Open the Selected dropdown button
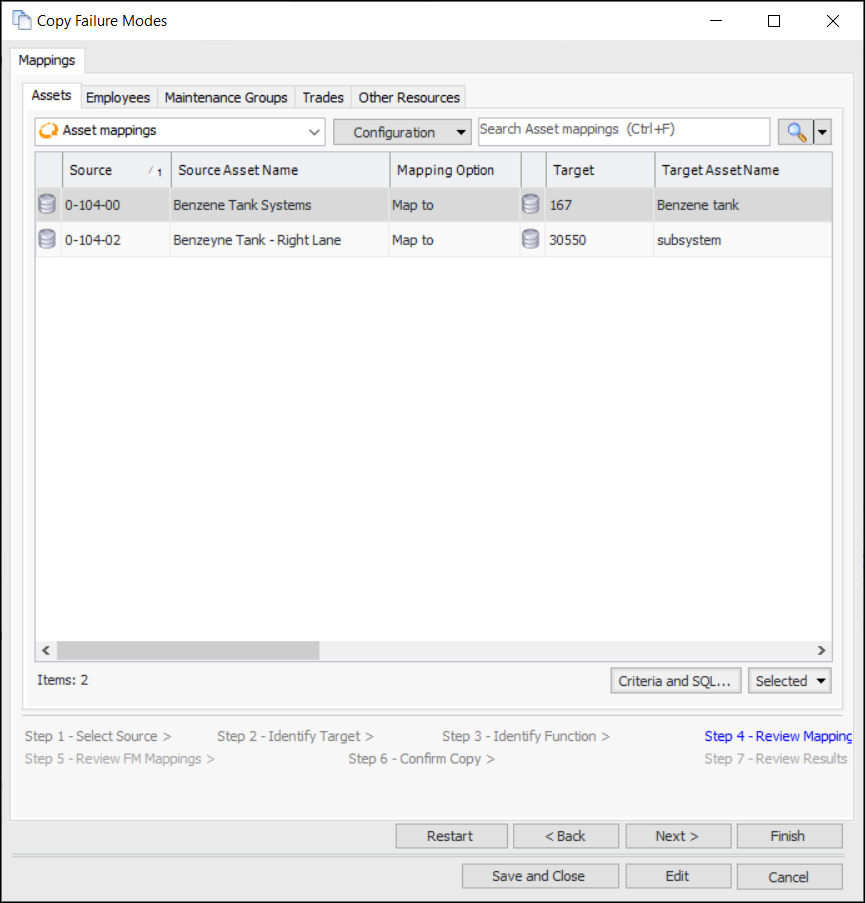The image size is (865, 903). tap(790, 681)
